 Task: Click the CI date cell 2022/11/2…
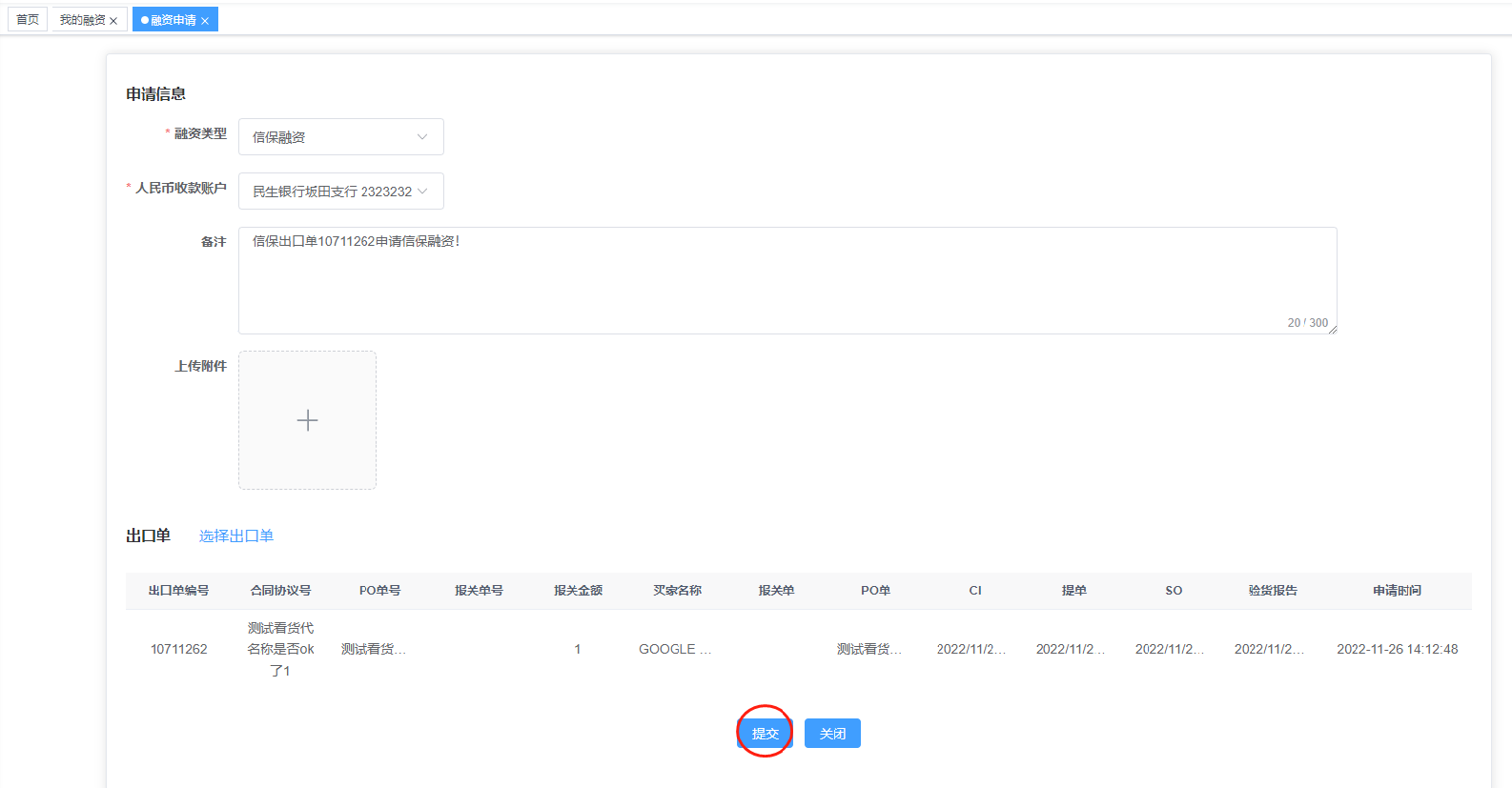[971, 649]
